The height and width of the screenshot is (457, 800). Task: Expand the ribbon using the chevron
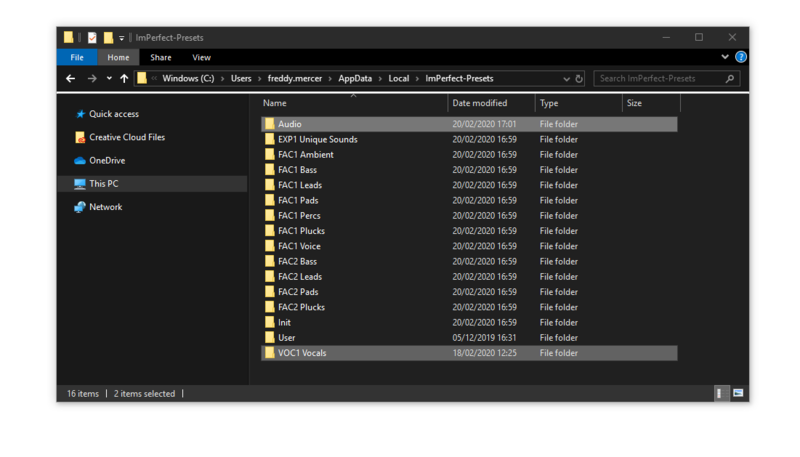[x=725, y=58]
